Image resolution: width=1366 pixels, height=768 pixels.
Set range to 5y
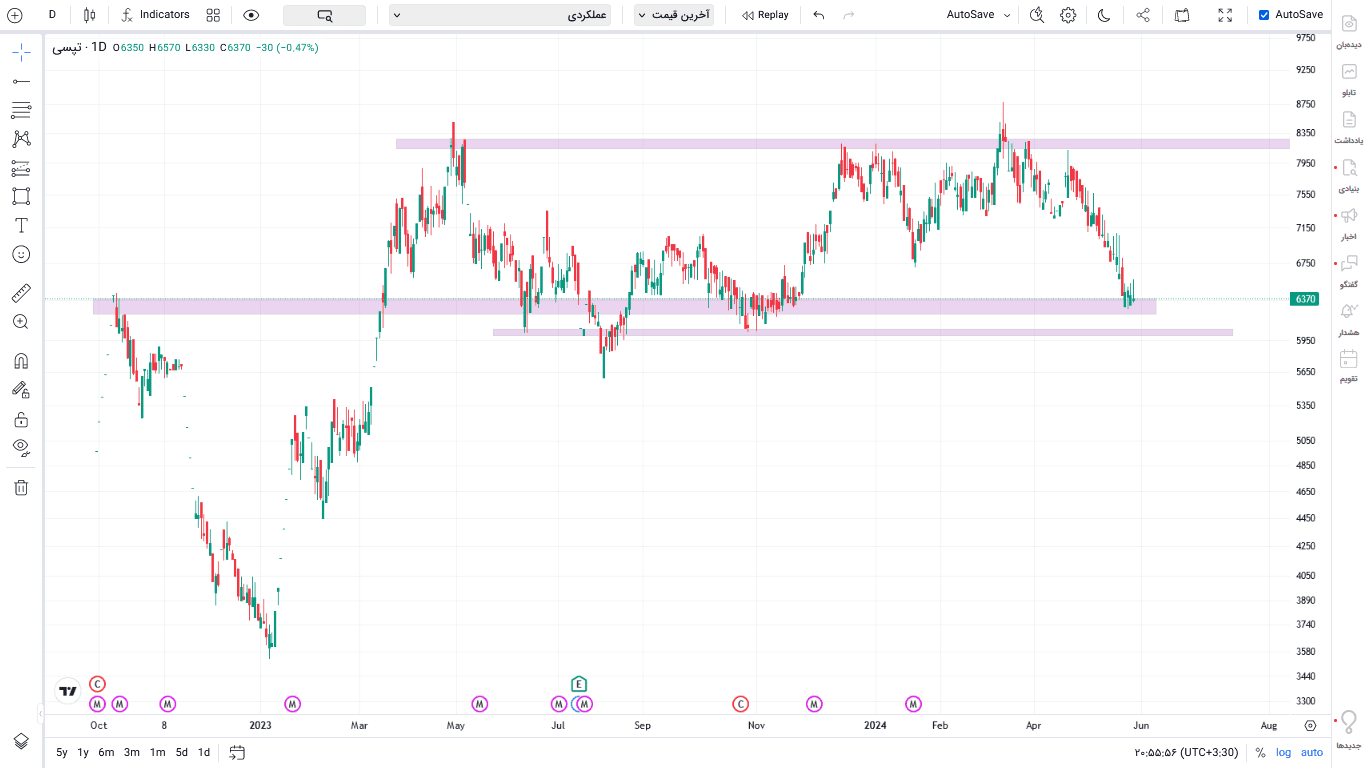tap(62, 752)
